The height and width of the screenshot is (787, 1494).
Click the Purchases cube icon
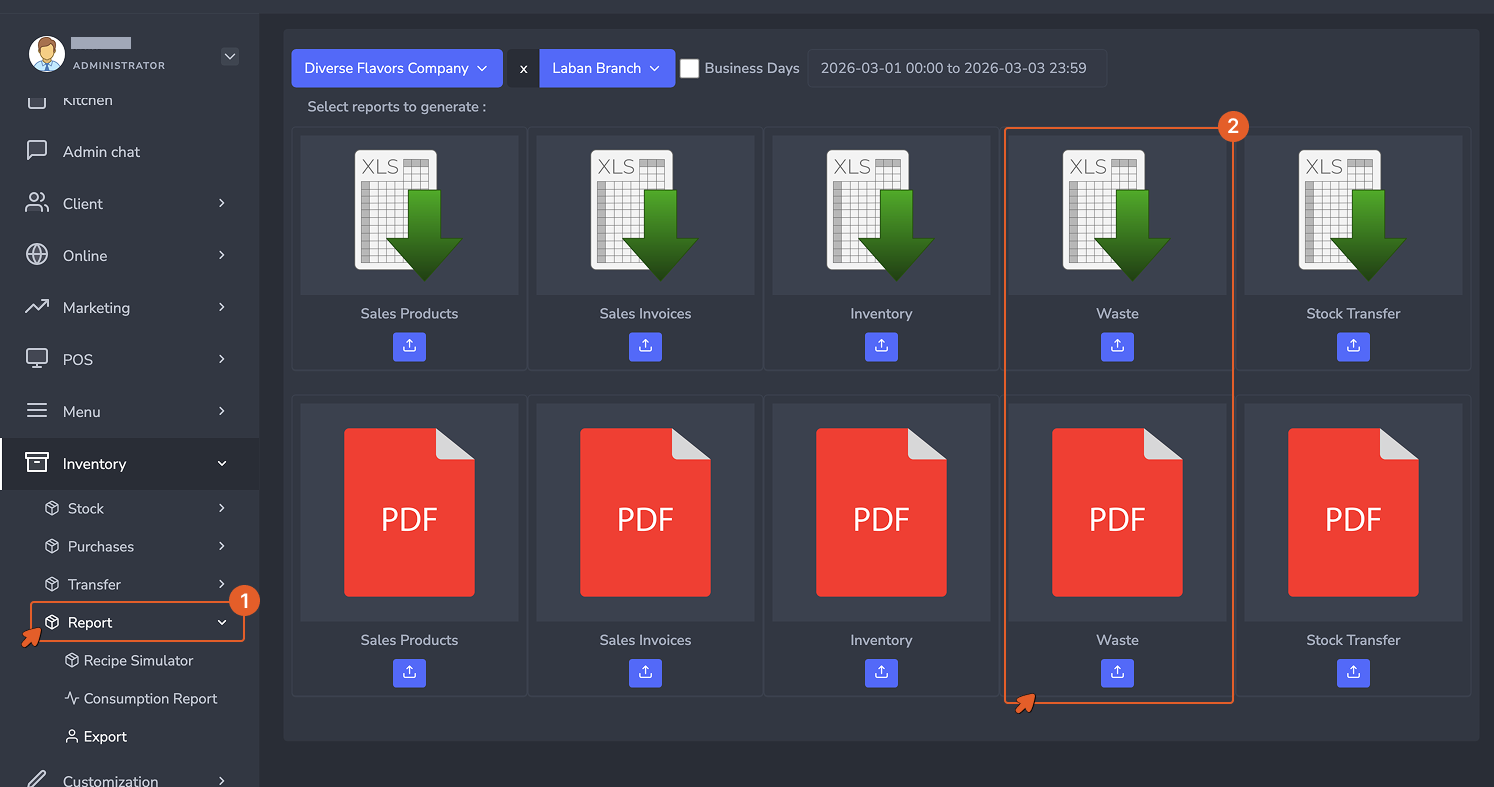pos(52,546)
